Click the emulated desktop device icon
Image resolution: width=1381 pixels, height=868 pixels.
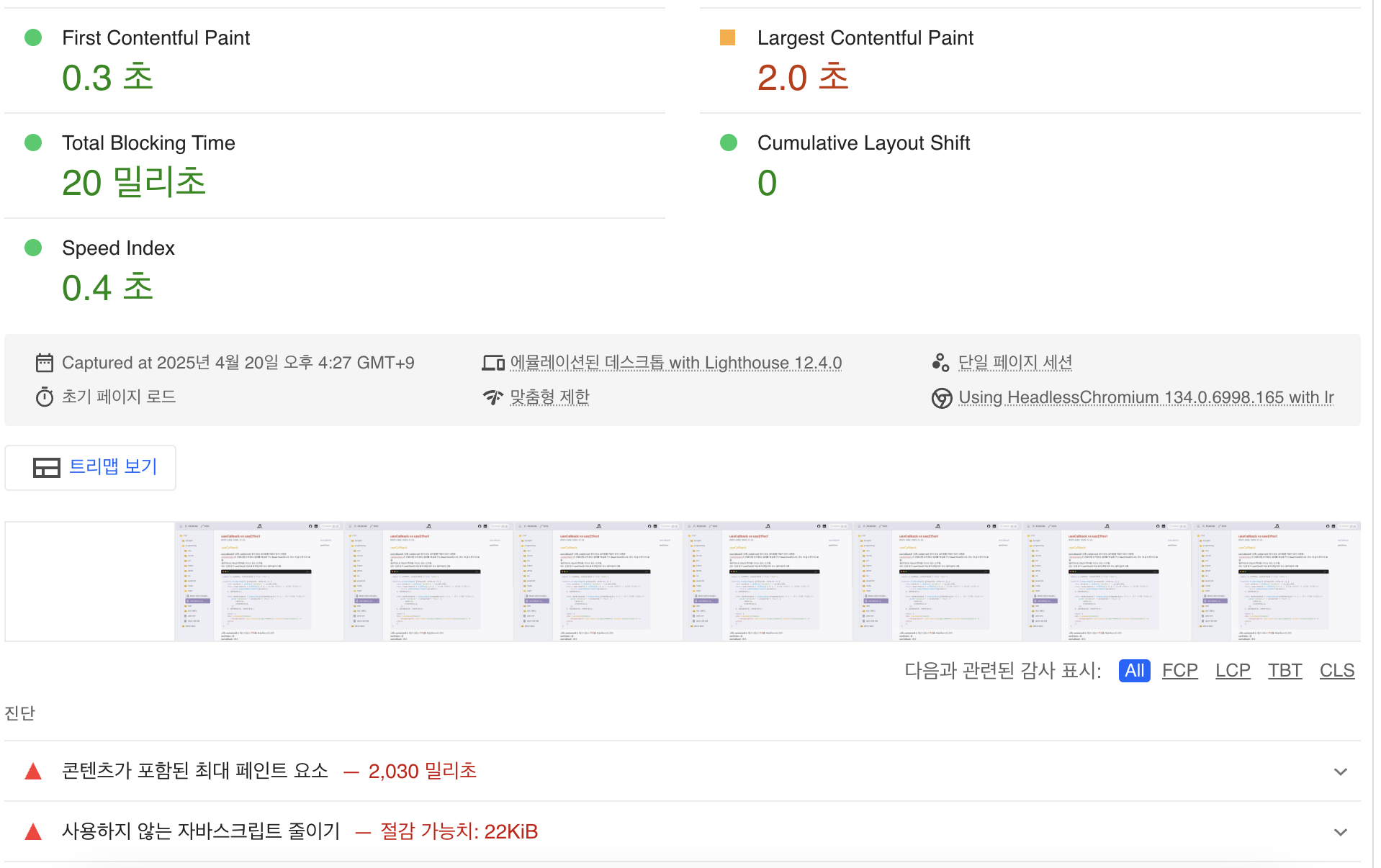coord(493,363)
